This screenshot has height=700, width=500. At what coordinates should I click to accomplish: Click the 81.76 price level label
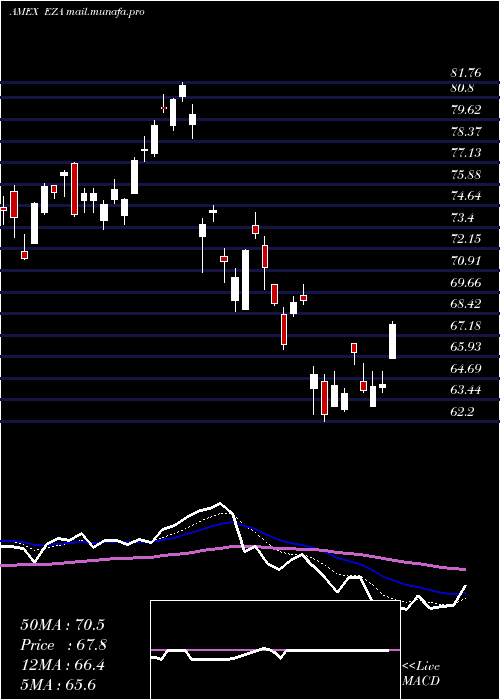click(466, 73)
